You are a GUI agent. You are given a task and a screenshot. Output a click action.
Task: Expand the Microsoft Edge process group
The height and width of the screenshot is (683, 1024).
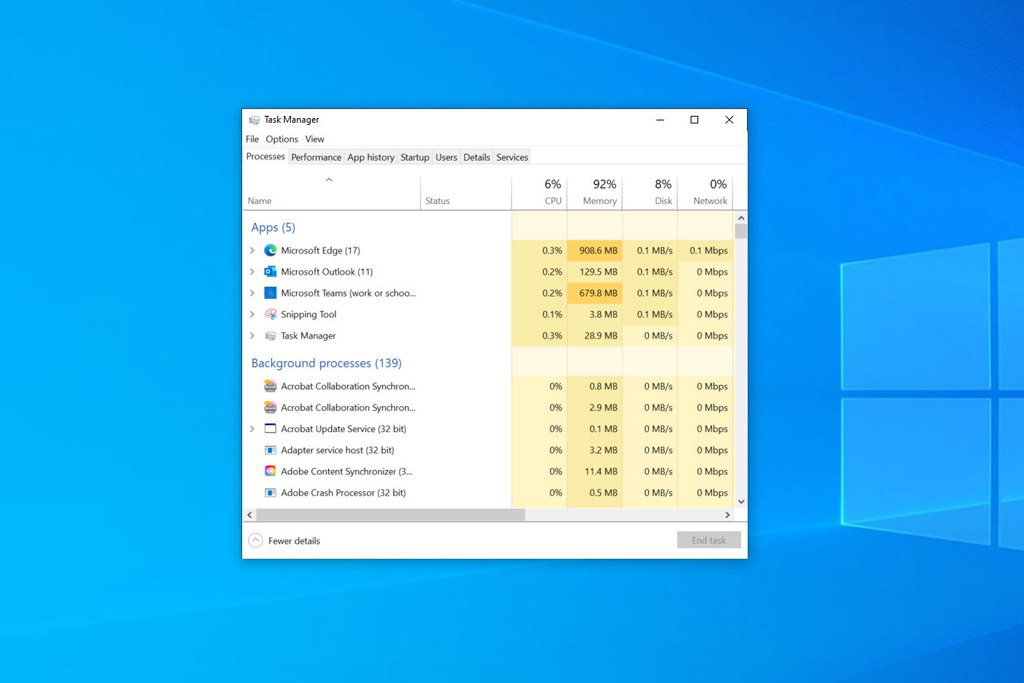pos(251,250)
